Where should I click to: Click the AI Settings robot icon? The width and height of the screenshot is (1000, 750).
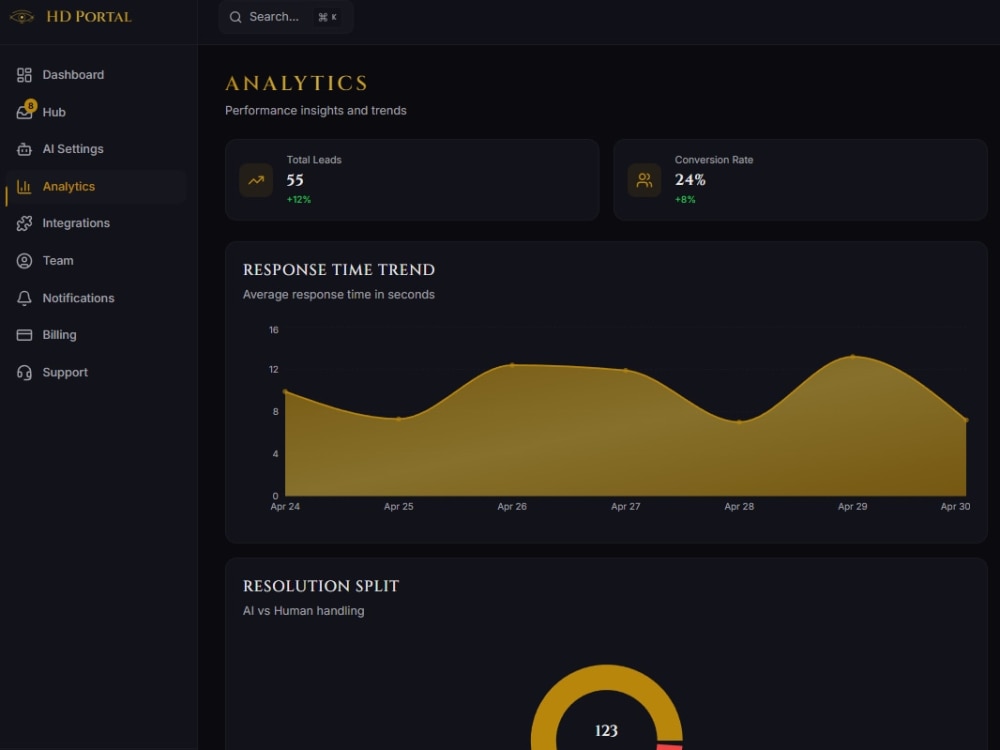24,149
